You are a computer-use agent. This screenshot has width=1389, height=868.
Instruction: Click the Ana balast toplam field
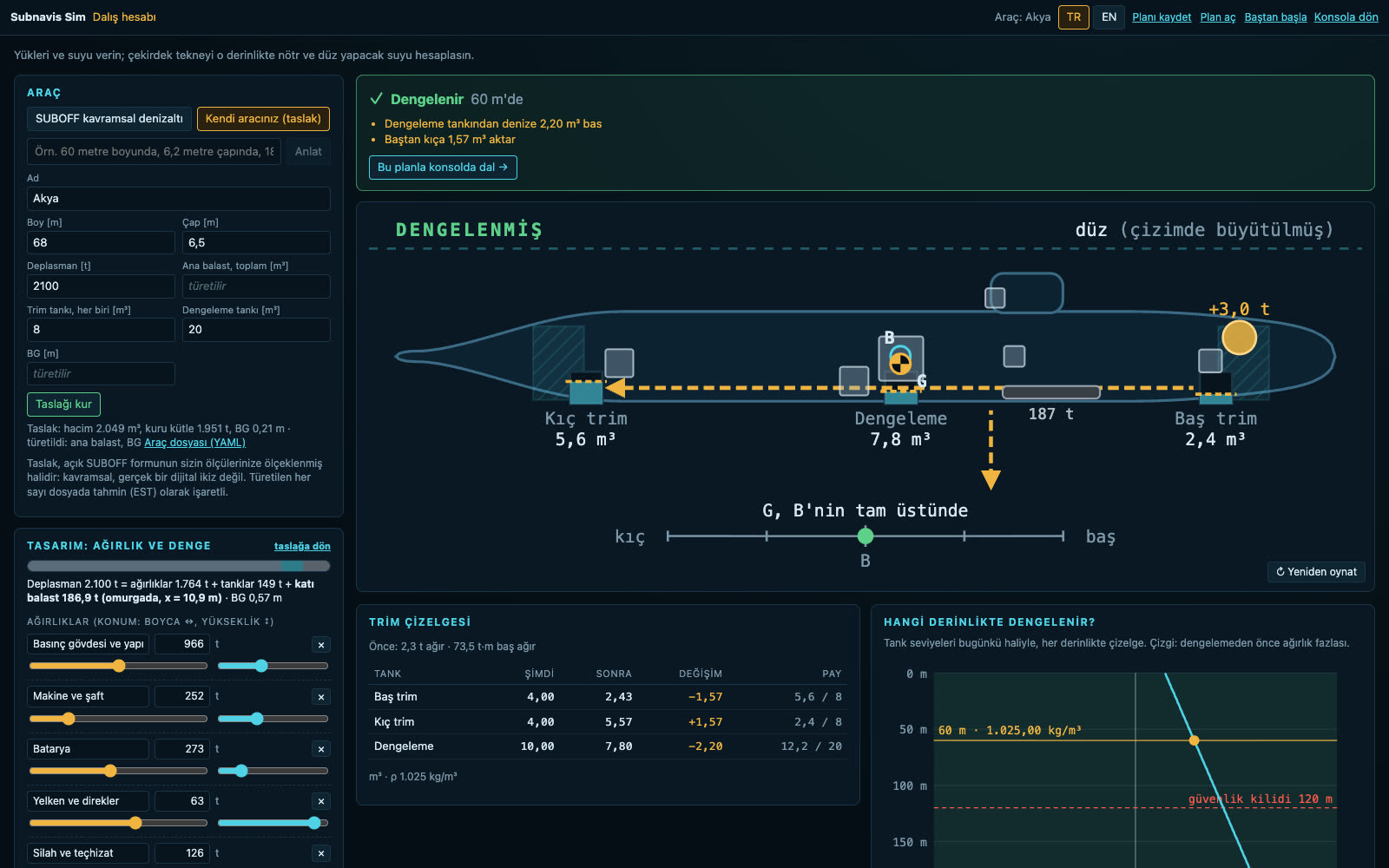pyautogui.click(x=256, y=286)
